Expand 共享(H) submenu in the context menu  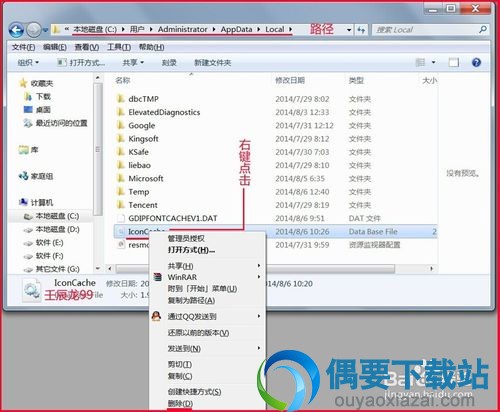point(180,266)
